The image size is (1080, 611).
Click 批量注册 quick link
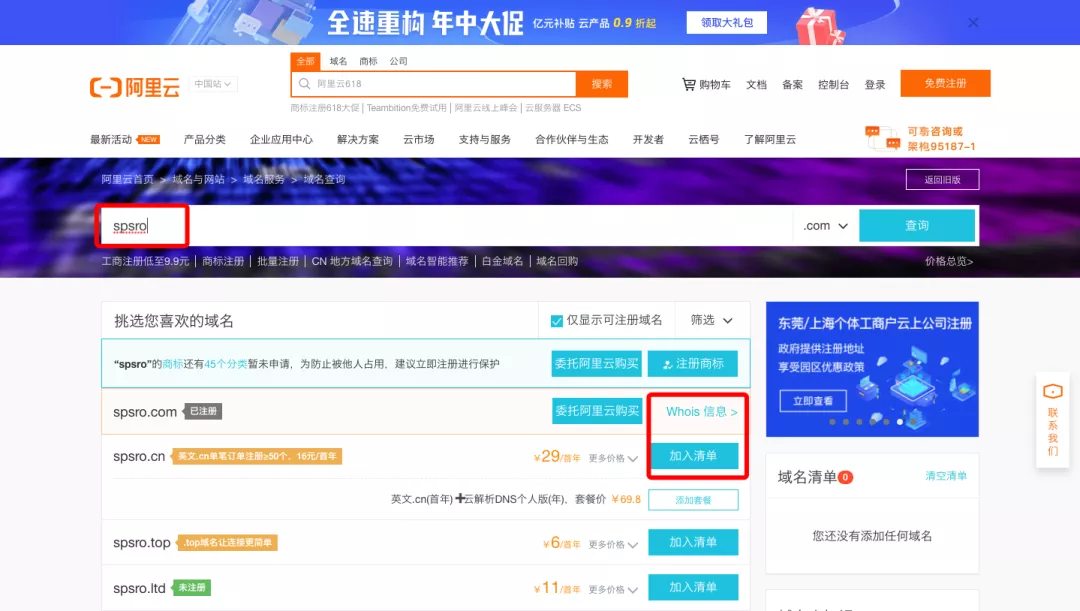(278, 261)
